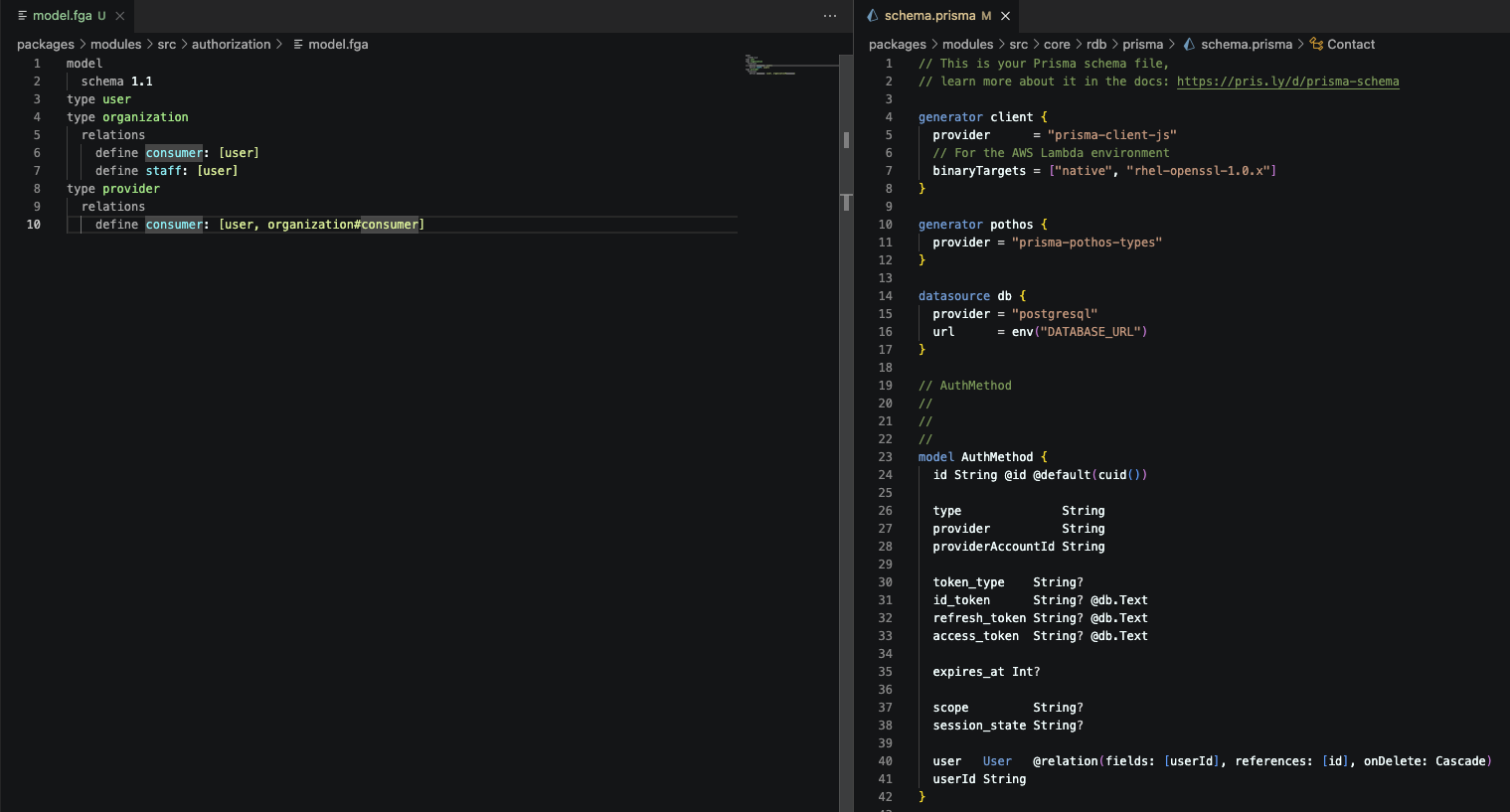Open the More Actions ellipsis above the model.fga editor
Viewport: 1510px width, 812px height.
coord(830,16)
